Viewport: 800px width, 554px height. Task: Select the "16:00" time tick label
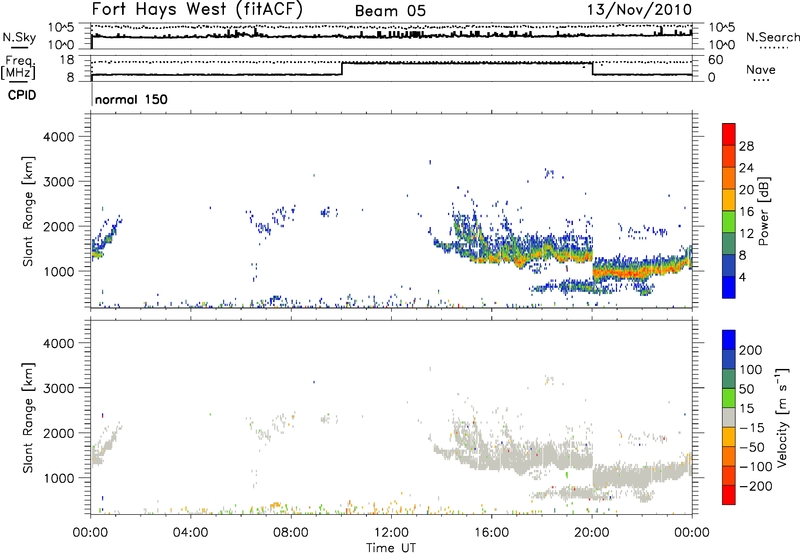tap(491, 533)
